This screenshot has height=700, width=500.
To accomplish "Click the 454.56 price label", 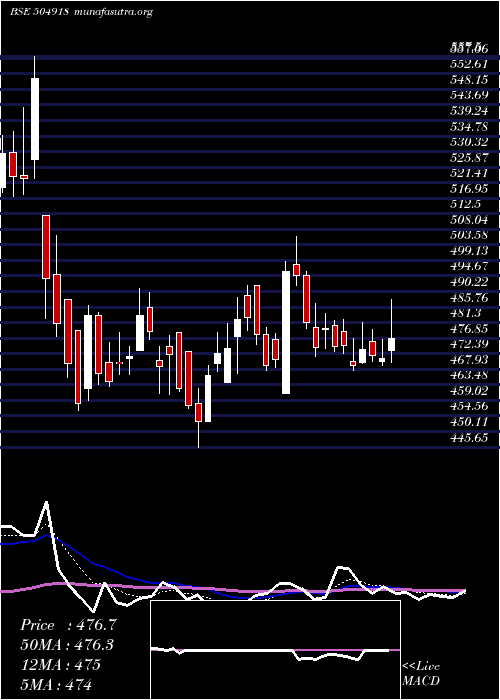I will [x=468, y=406].
